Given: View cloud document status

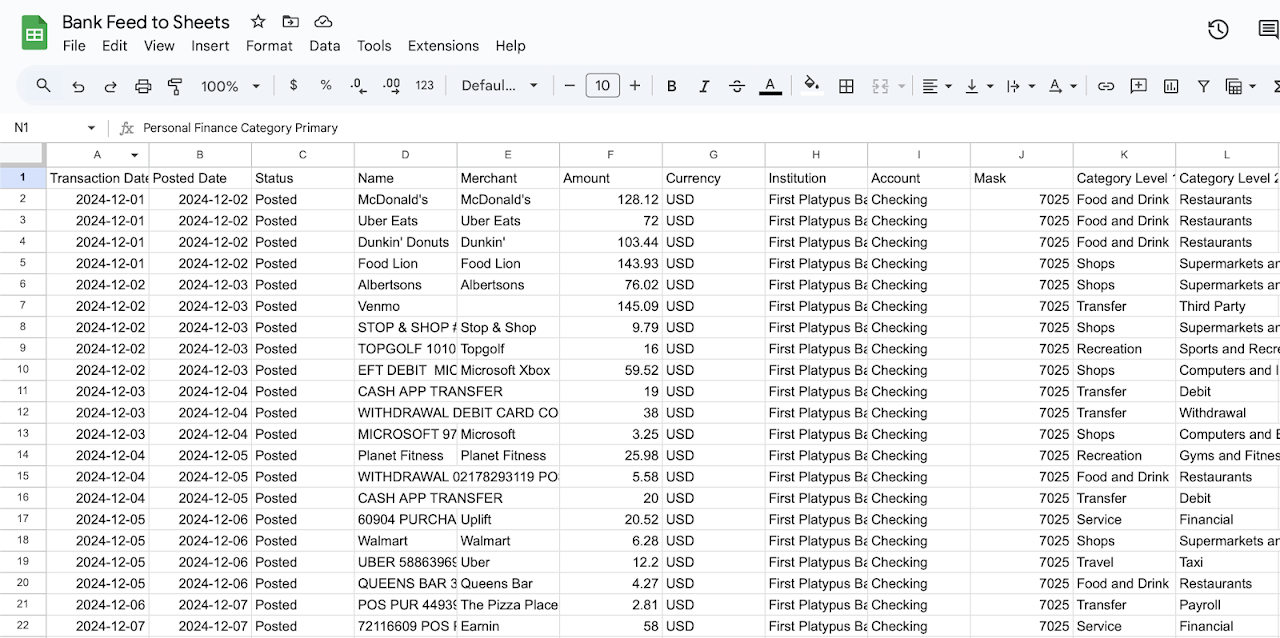Looking at the screenshot, I should [323, 21].
